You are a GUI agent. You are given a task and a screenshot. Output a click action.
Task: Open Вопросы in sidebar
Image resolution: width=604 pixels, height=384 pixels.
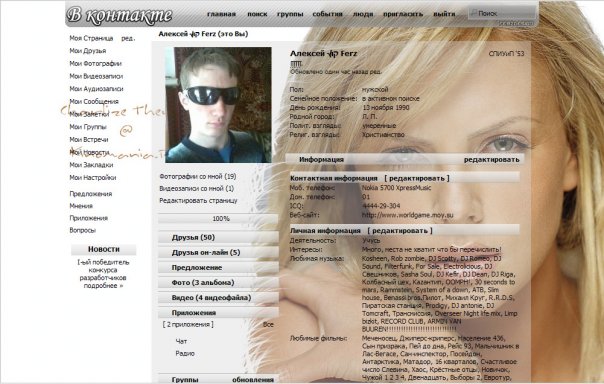pos(82,230)
